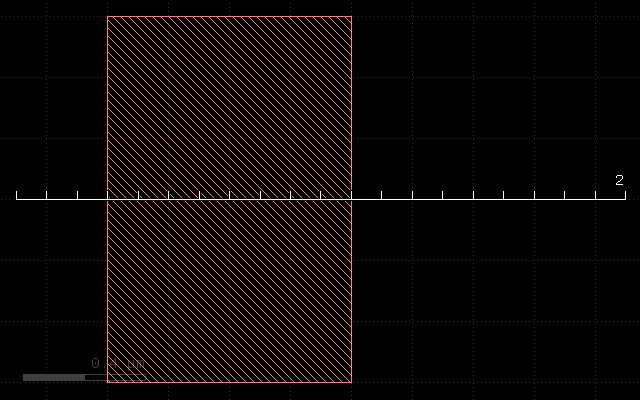Image resolution: width=640 pixels, height=400 pixels.
Task: Click the ruler line inside the hatched rectangle
Action: (x=229, y=199)
